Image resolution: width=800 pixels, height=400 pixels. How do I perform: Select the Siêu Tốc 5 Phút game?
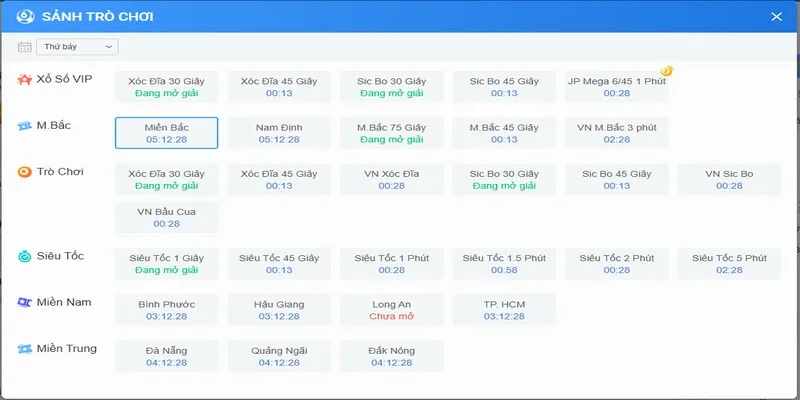(729, 263)
